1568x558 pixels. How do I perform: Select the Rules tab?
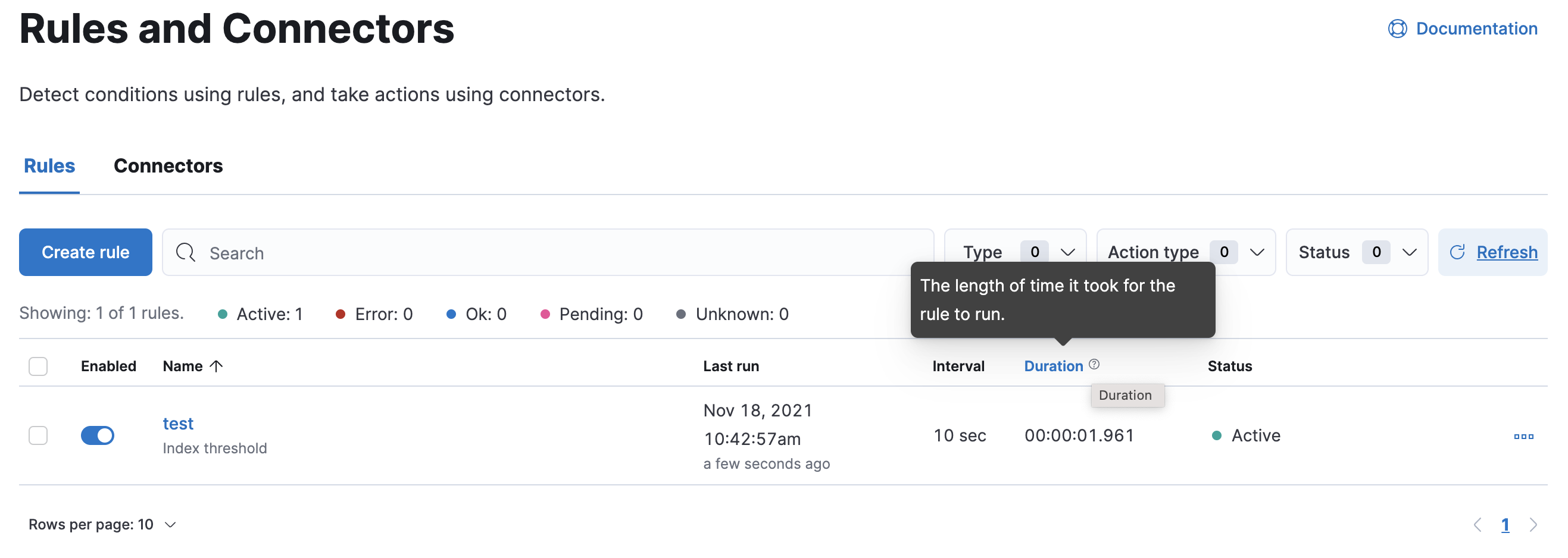click(49, 165)
